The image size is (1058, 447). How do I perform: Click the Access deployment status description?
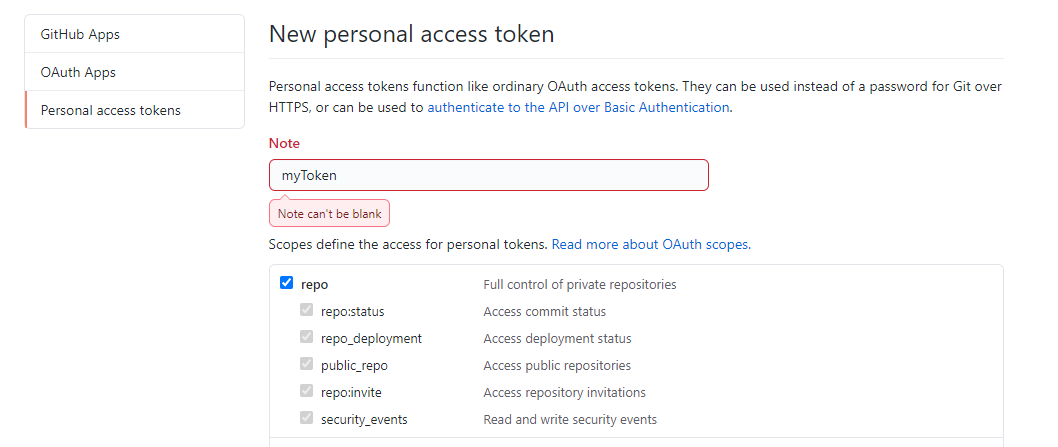point(557,338)
